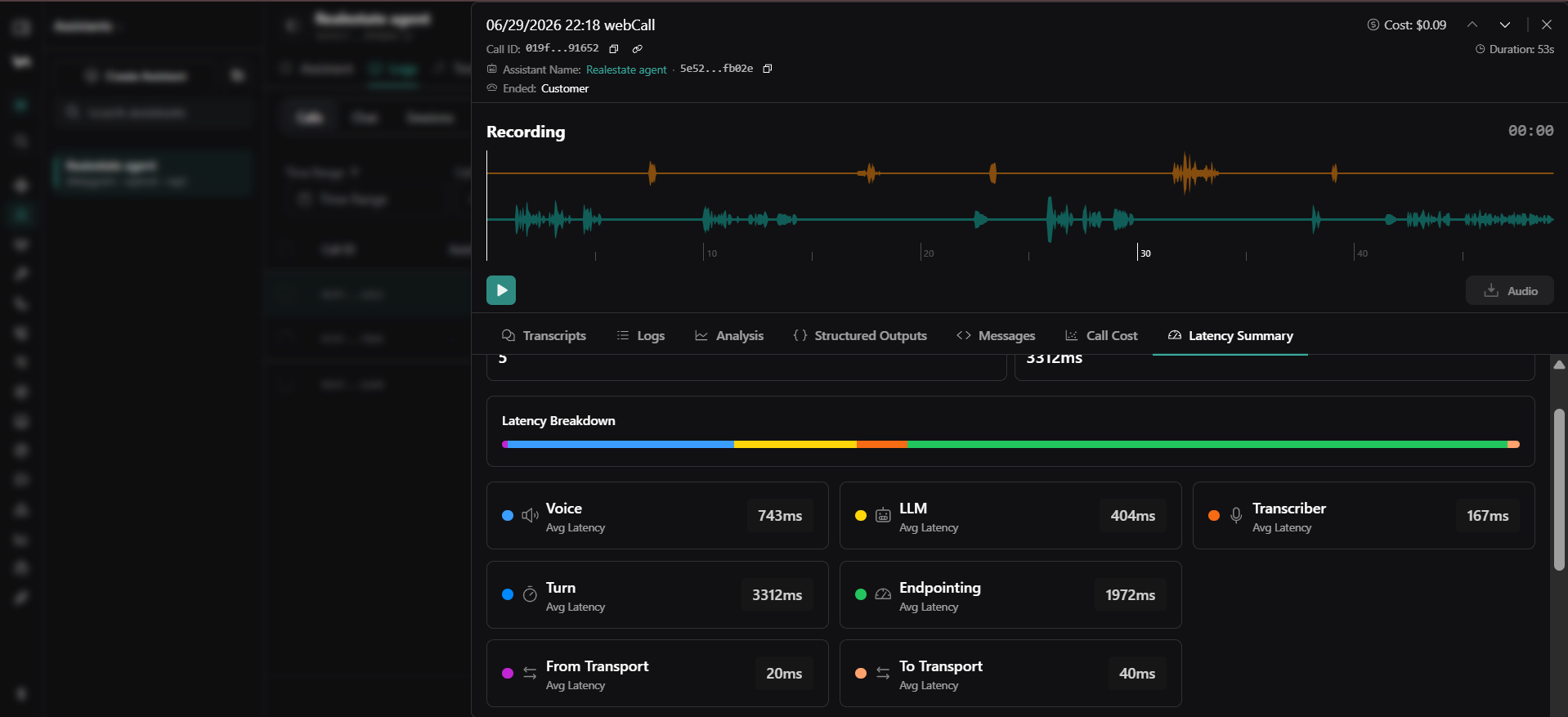Screen dimensions: 1568x717
Task: Select the Voice 743ms latency value
Action: (x=780, y=516)
